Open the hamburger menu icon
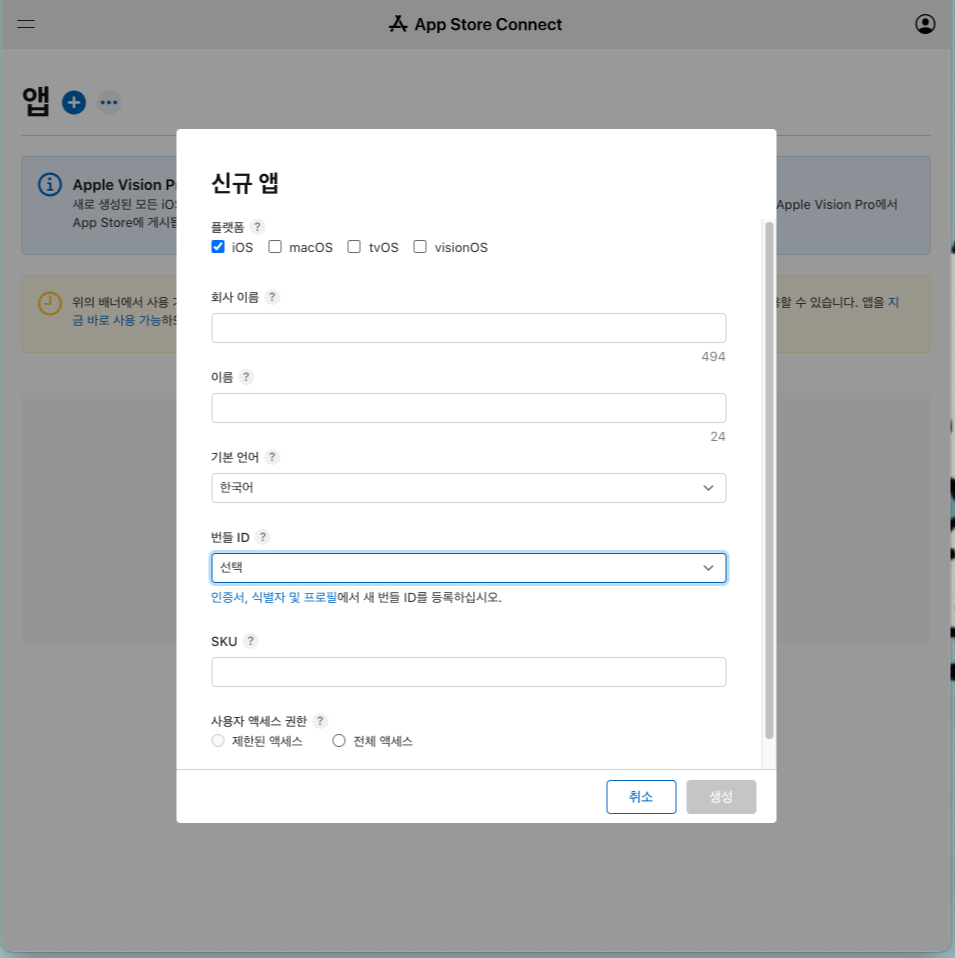 [26, 24]
